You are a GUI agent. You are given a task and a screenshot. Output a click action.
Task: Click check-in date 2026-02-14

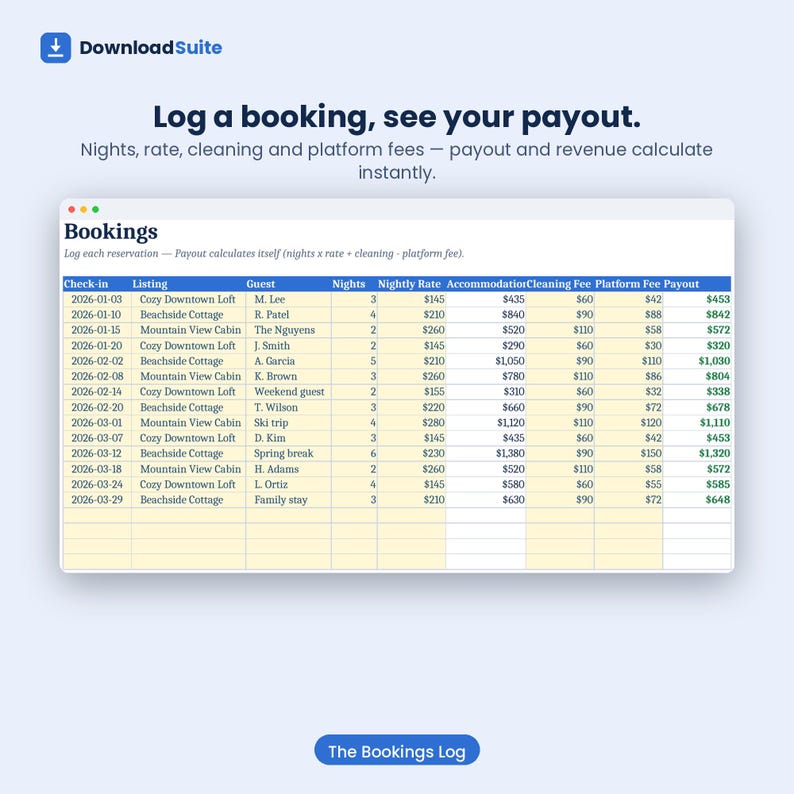point(97,391)
